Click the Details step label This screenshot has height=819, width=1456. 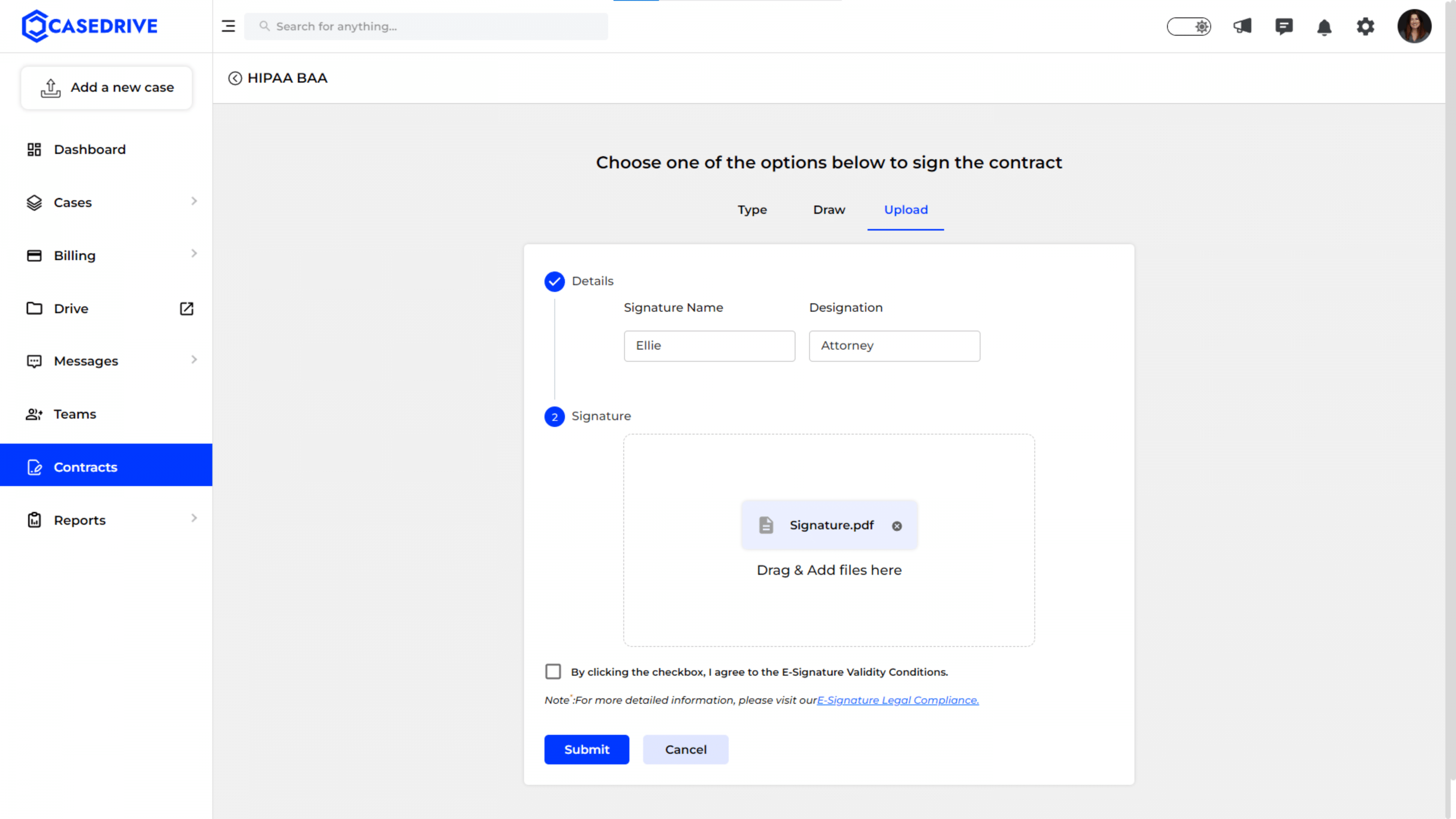point(593,281)
